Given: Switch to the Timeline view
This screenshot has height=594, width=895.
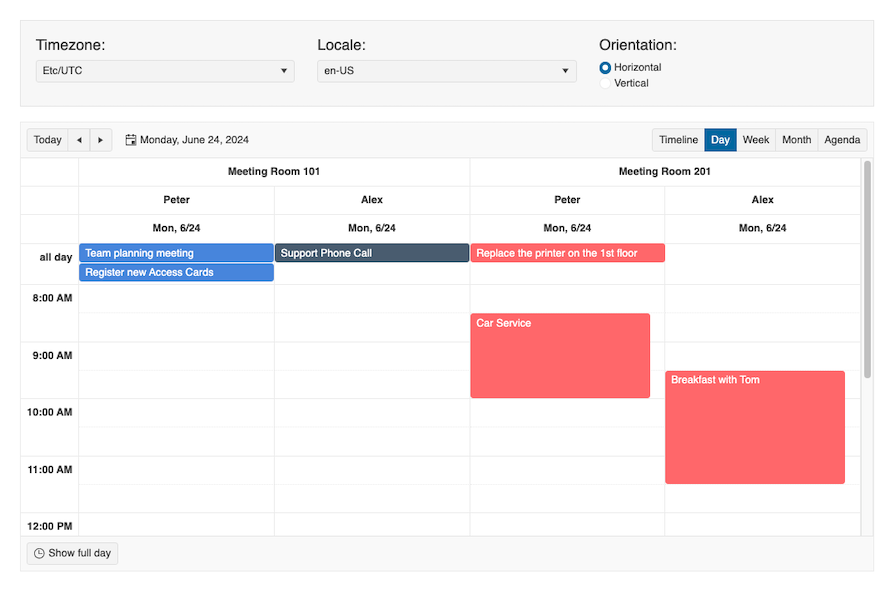Looking at the screenshot, I should tap(678, 139).
